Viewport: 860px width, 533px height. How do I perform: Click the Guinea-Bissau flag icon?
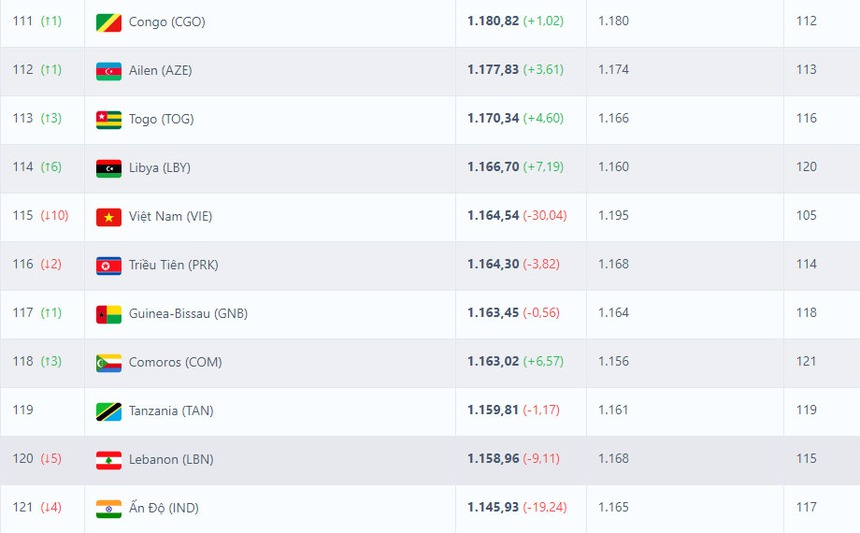pyautogui.click(x=108, y=314)
